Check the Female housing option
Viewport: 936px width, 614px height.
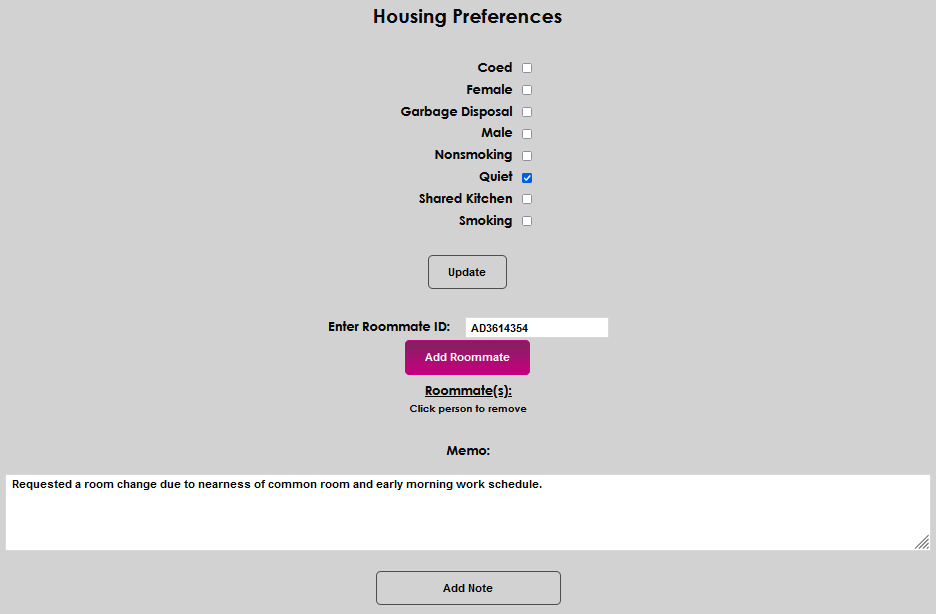tap(526, 89)
